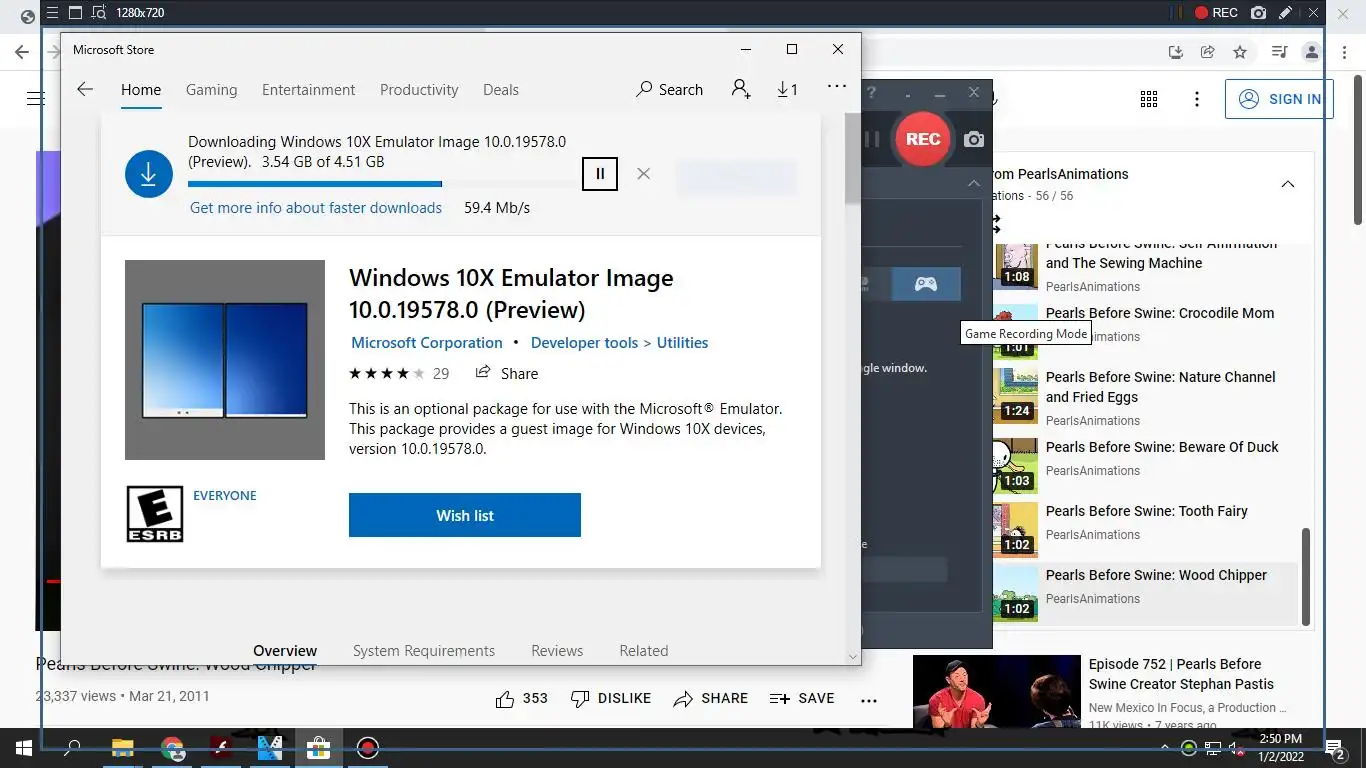Image resolution: width=1366 pixels, height=768 pixels.
Task: Add the app to Wish list
Action: [465, 515]
